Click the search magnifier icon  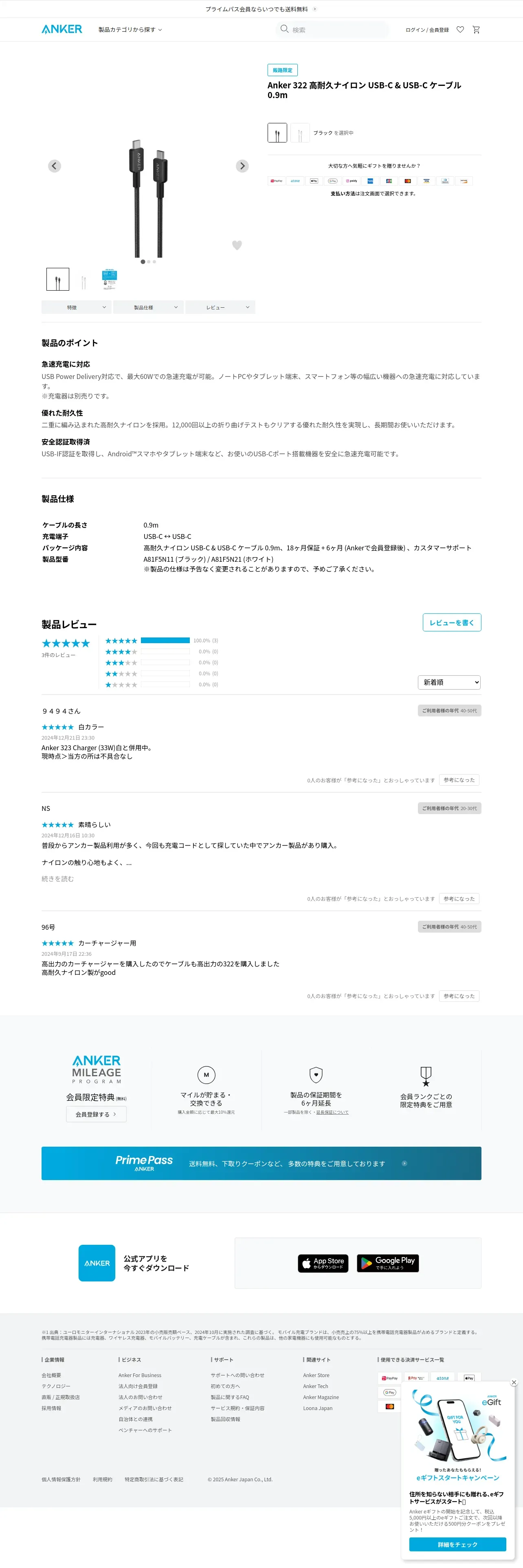coord(284,28)
